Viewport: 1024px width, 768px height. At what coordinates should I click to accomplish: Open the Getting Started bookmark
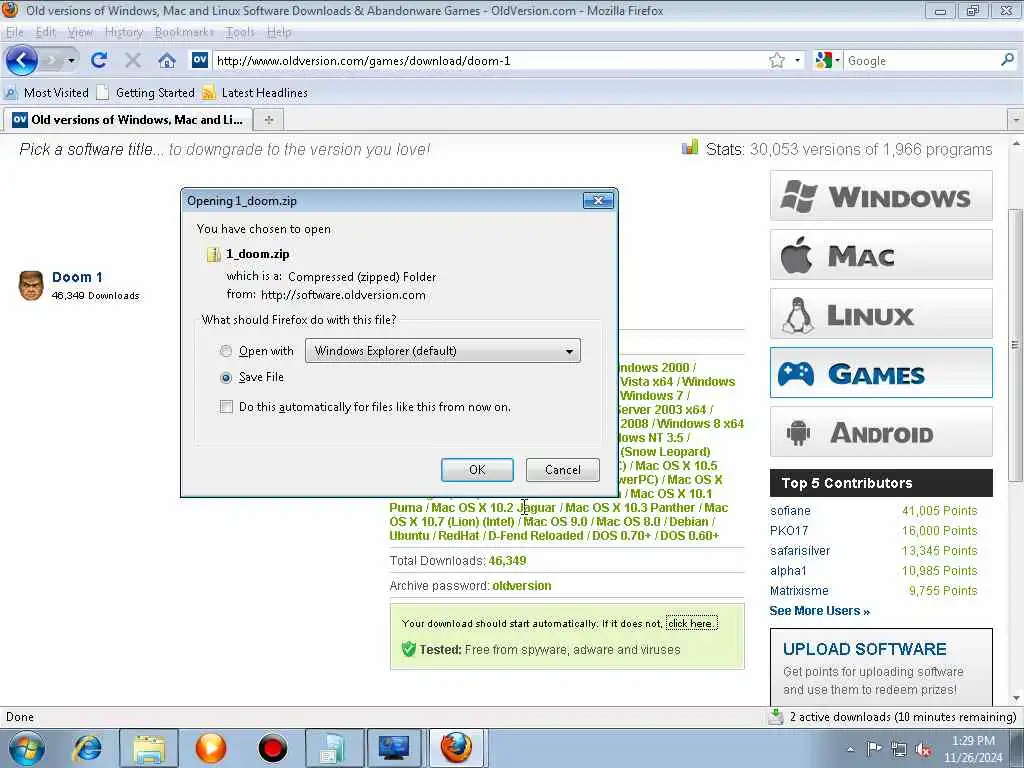click(146, 93)
